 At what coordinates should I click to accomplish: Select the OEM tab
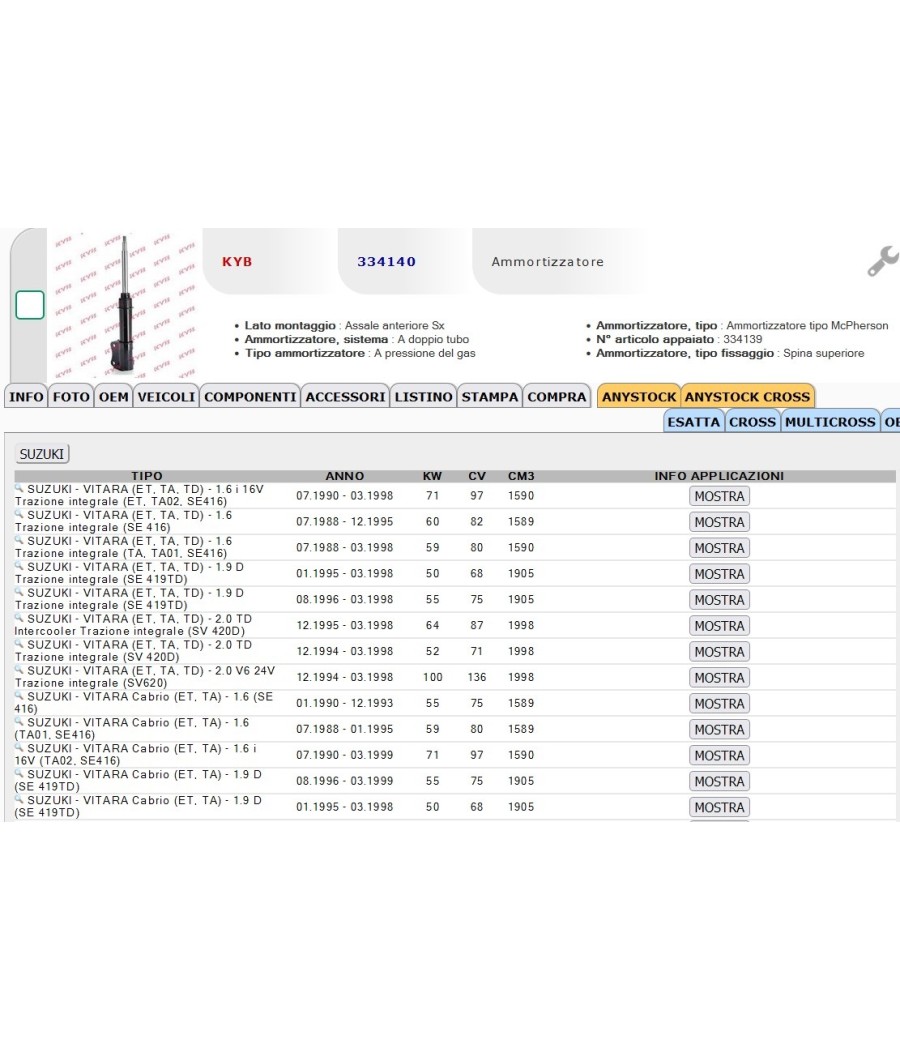[x=114, y=396]
